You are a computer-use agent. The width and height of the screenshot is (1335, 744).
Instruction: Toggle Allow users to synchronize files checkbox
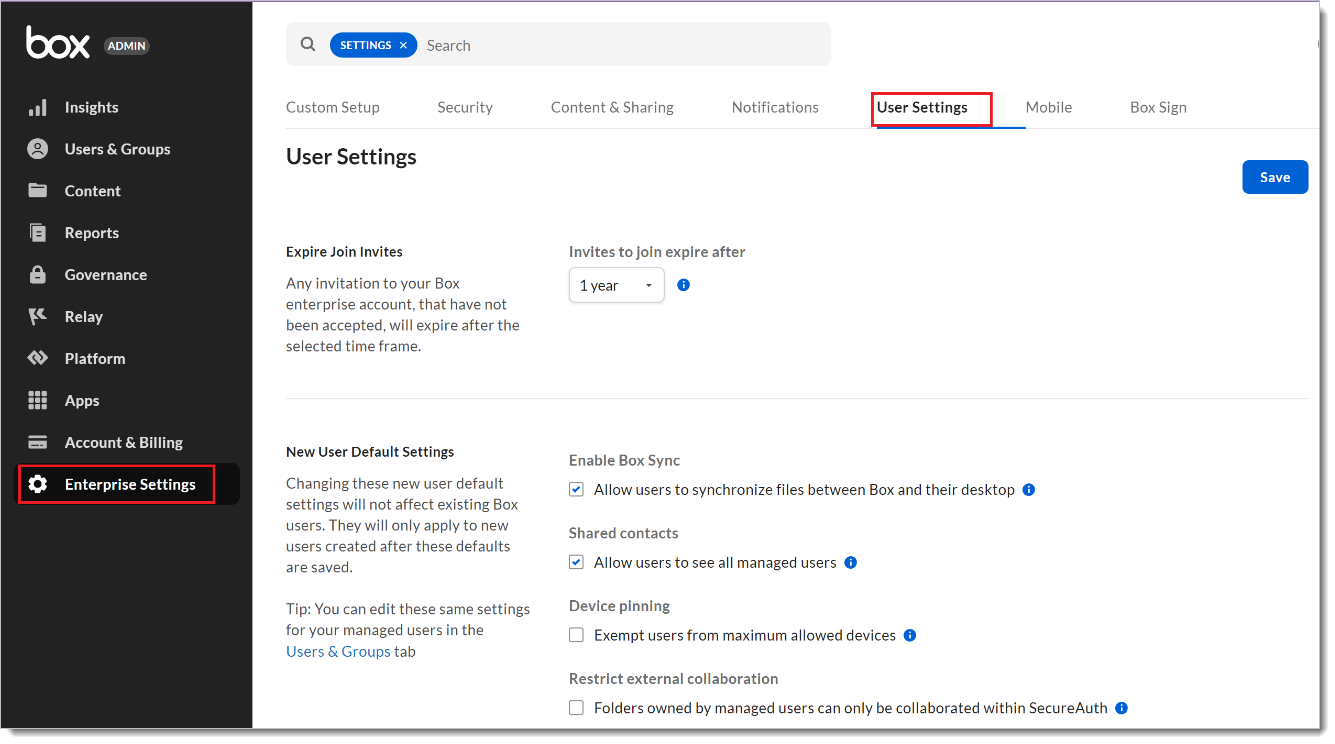click(x=576, y=490)
